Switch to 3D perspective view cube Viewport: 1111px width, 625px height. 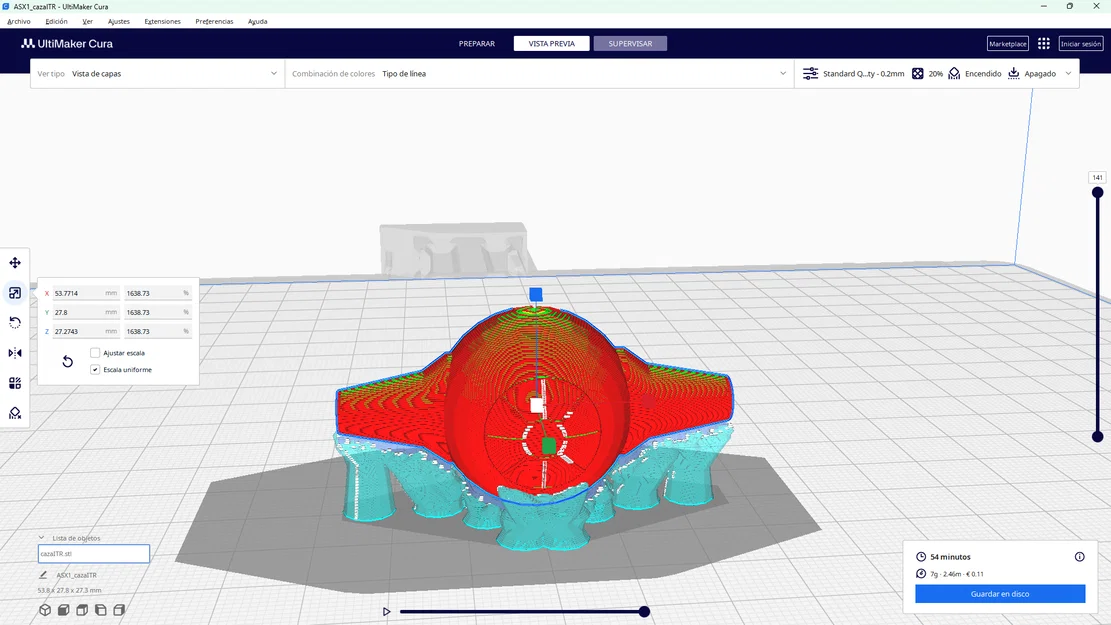[45, 609]
